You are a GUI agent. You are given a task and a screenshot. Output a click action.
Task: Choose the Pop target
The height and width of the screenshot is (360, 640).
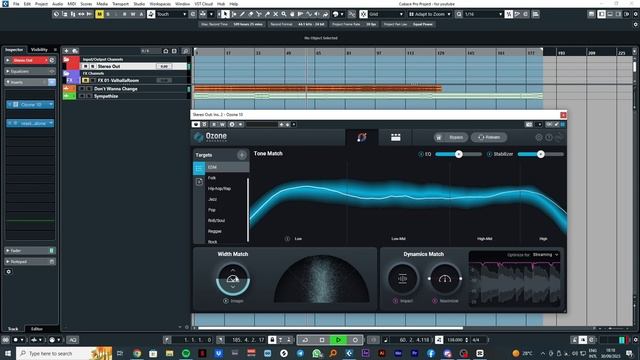[x=212, y=210]
